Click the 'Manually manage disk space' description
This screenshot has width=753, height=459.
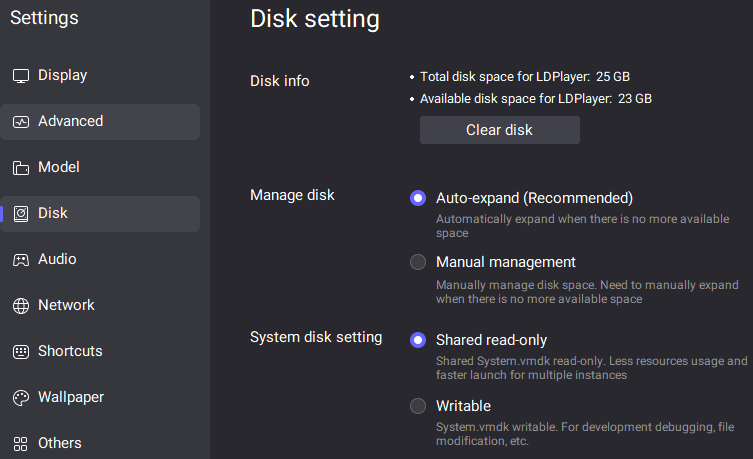click(x=587, y=292)
